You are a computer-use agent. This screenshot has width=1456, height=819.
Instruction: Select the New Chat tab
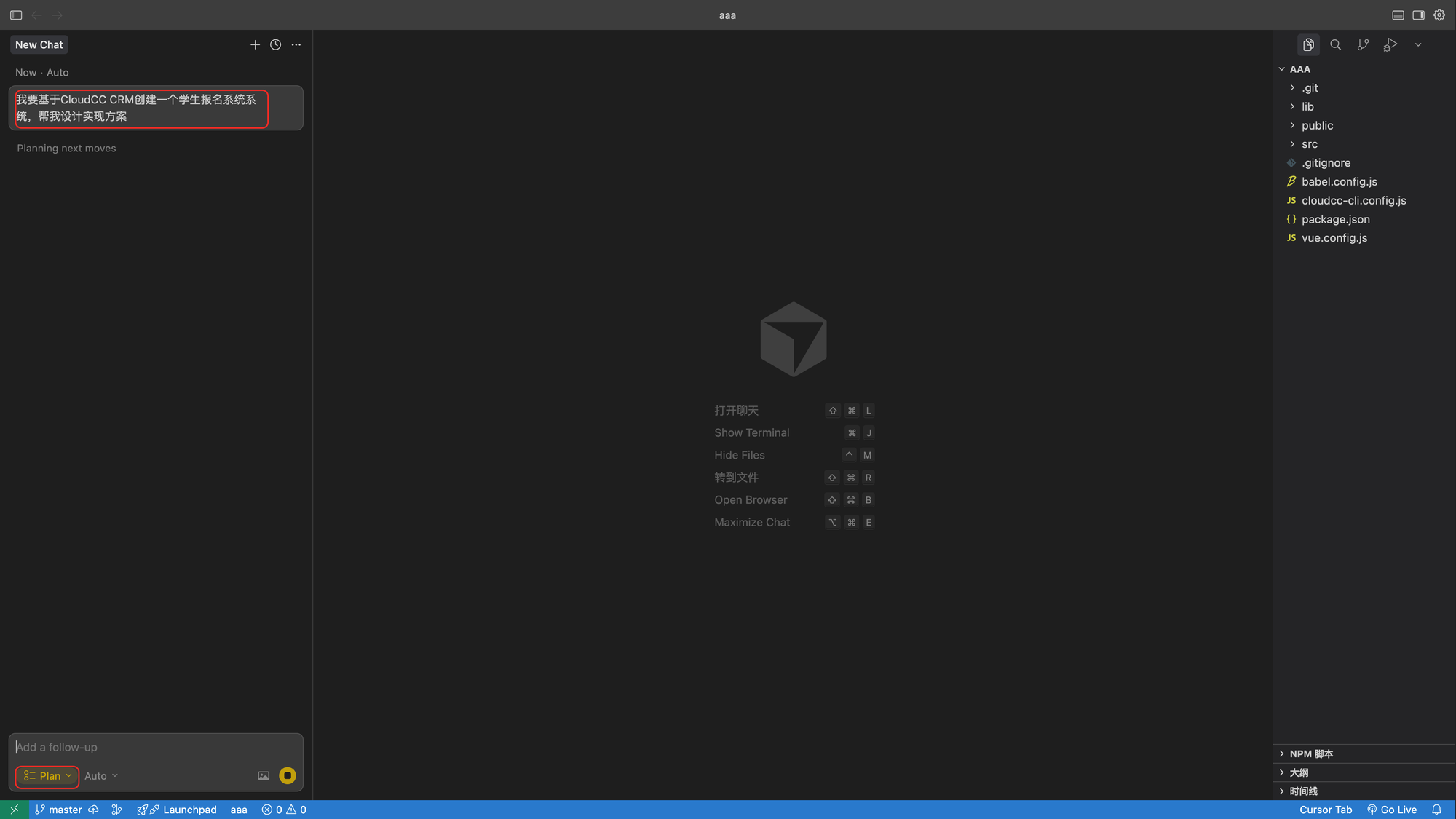click(39, 44)
